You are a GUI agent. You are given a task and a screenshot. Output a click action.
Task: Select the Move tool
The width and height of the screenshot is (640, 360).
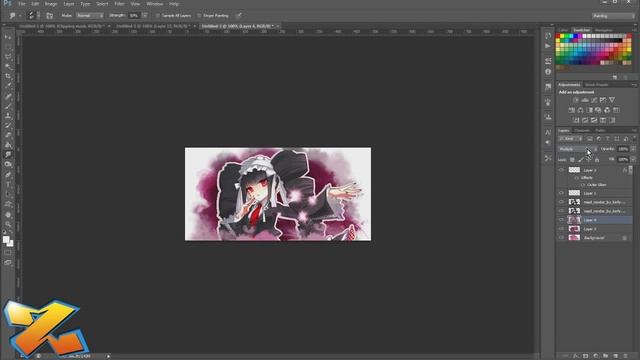point(8,37)
